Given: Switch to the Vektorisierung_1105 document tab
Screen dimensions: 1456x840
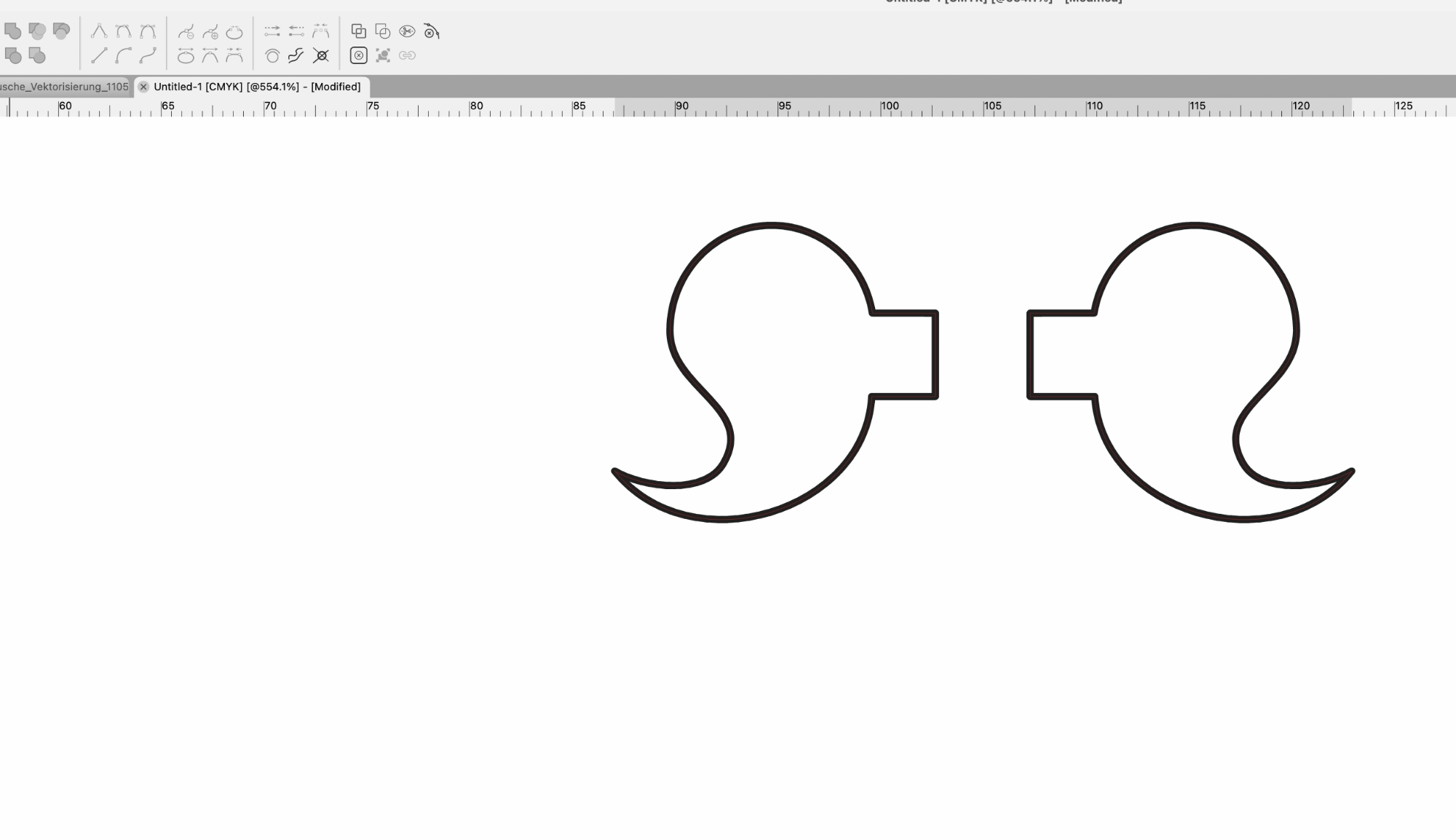Looking at the screenshot, I should coord(64,87).
